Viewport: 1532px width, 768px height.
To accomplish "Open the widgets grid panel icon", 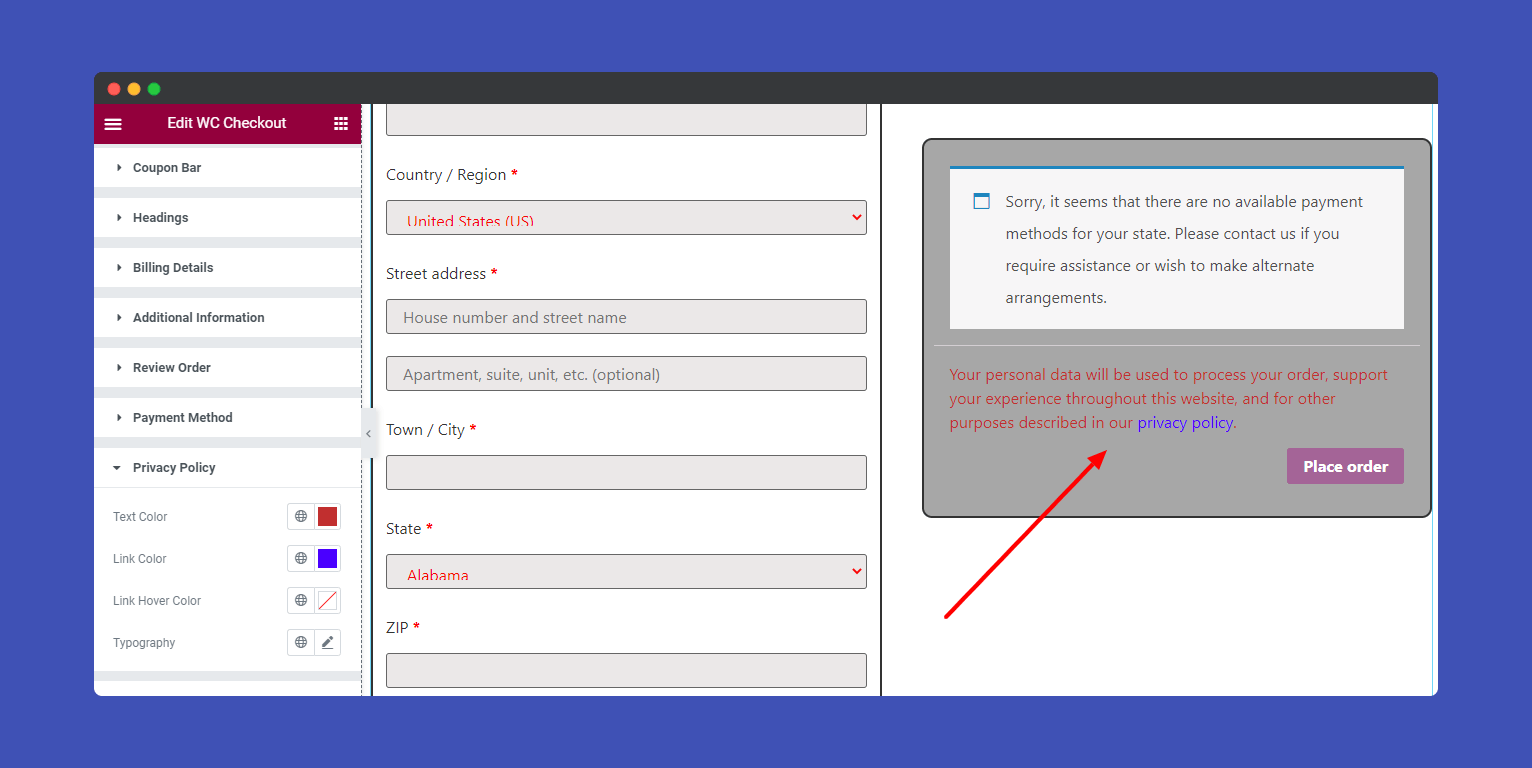I will tap(341, 124).
